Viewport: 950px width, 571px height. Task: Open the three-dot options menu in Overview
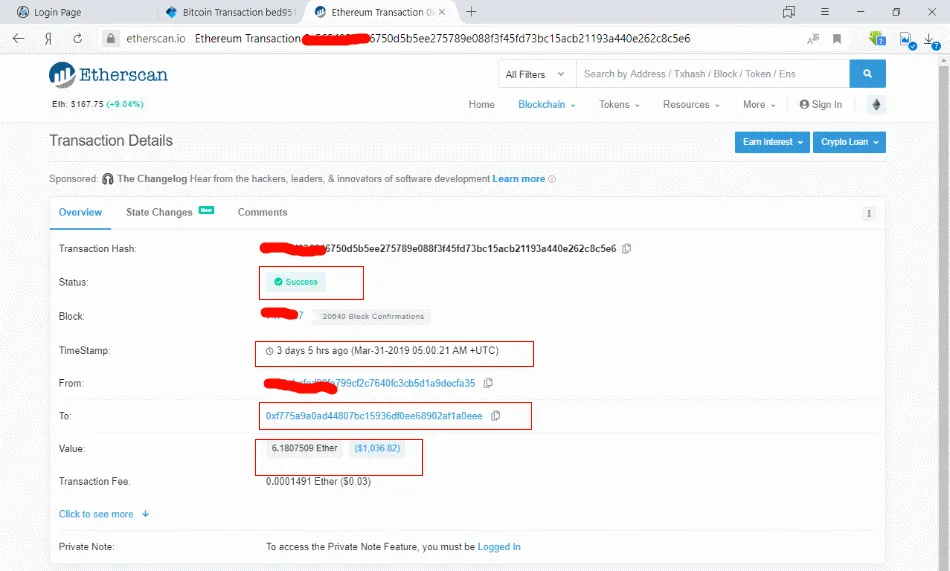pos(869,213)
